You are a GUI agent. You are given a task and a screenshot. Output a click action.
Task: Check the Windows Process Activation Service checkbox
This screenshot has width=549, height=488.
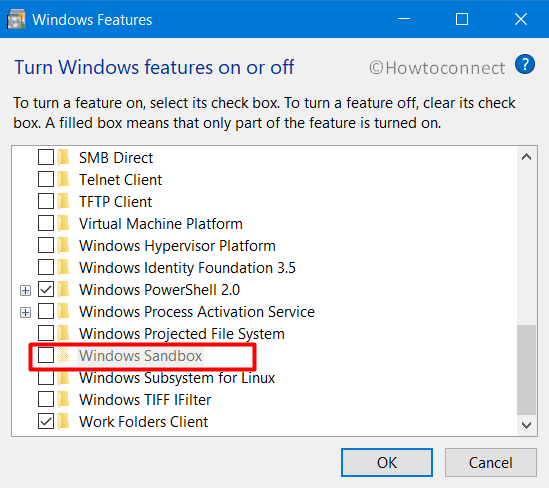(x=46, y=312)
